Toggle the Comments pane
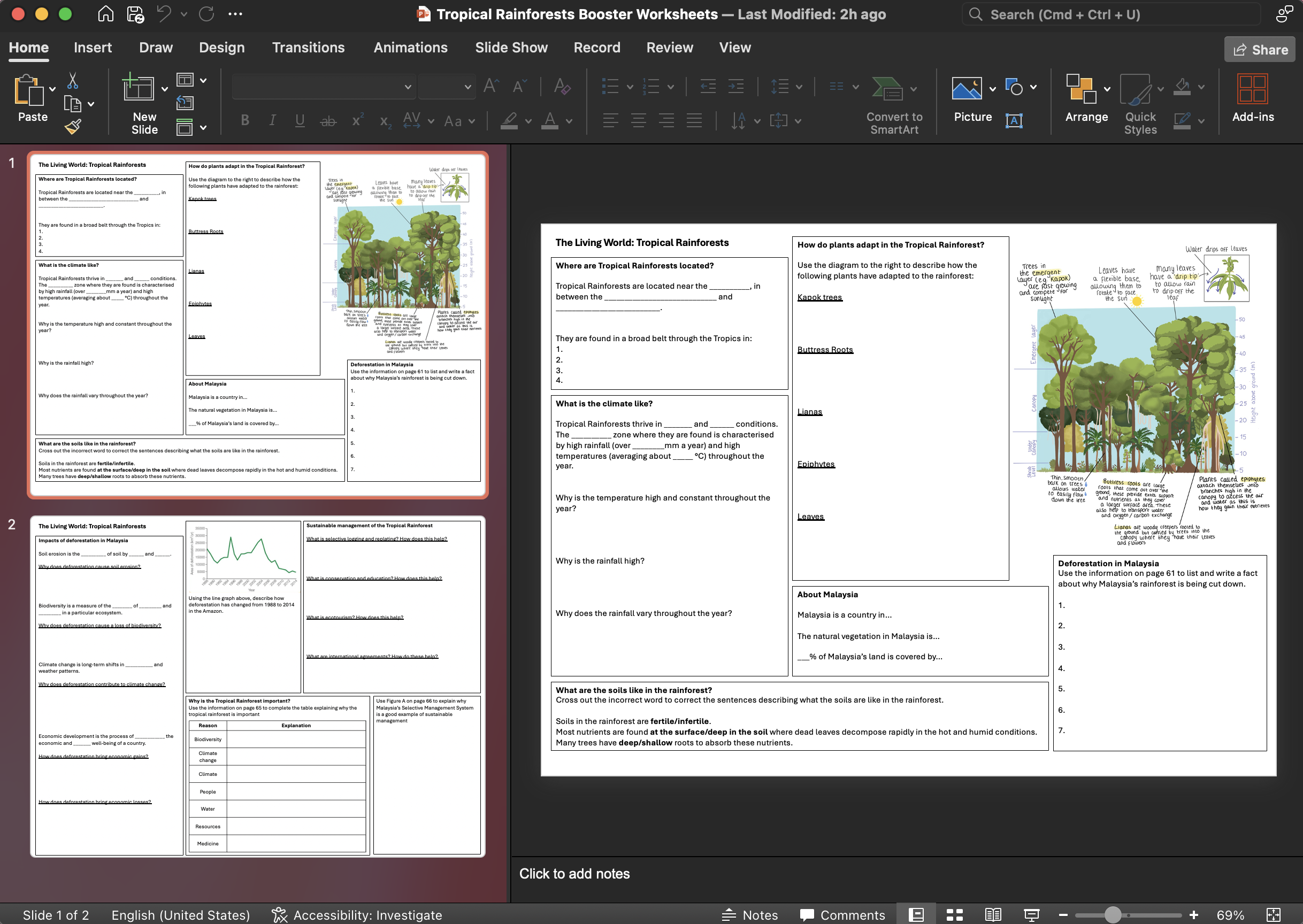 click(x=842, y=915)
